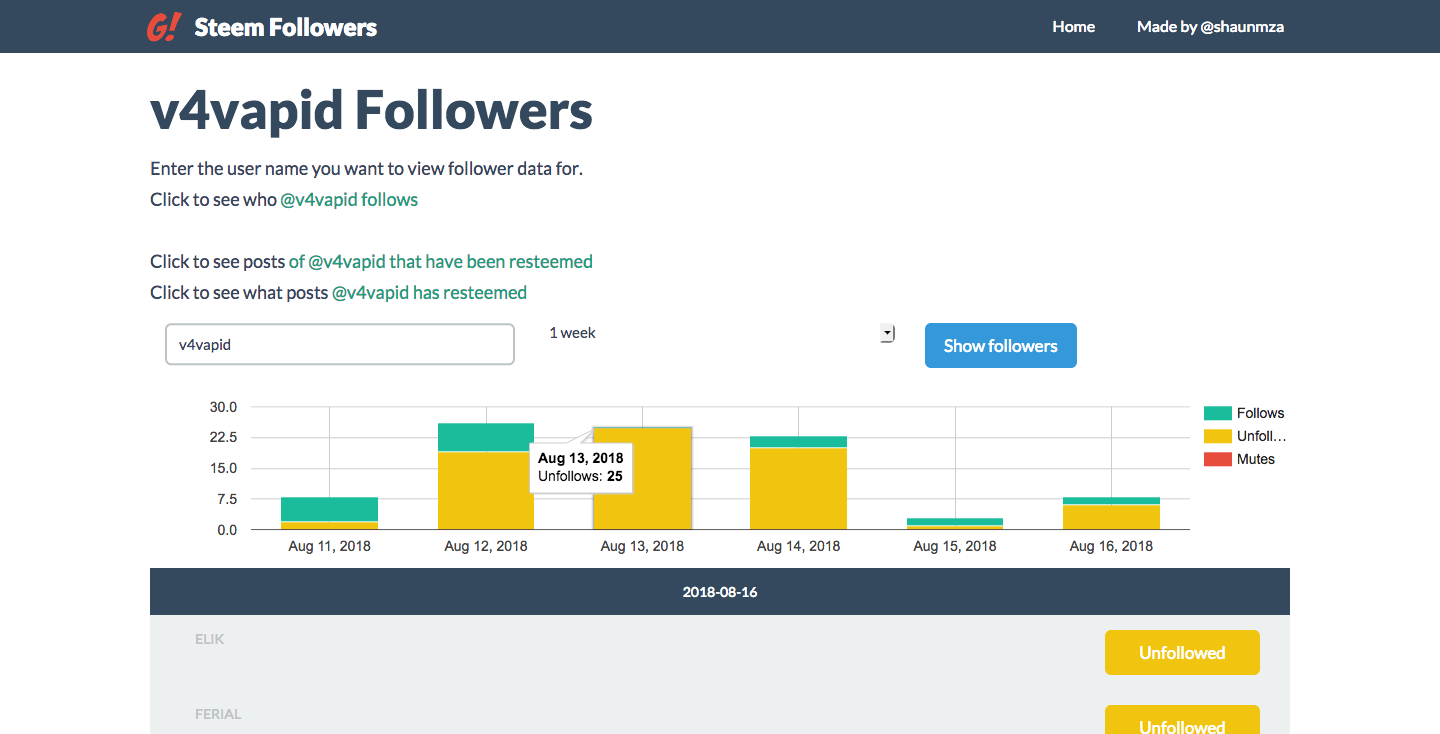Click the dropdown arrow of period selector

click(x=887, y=333)
